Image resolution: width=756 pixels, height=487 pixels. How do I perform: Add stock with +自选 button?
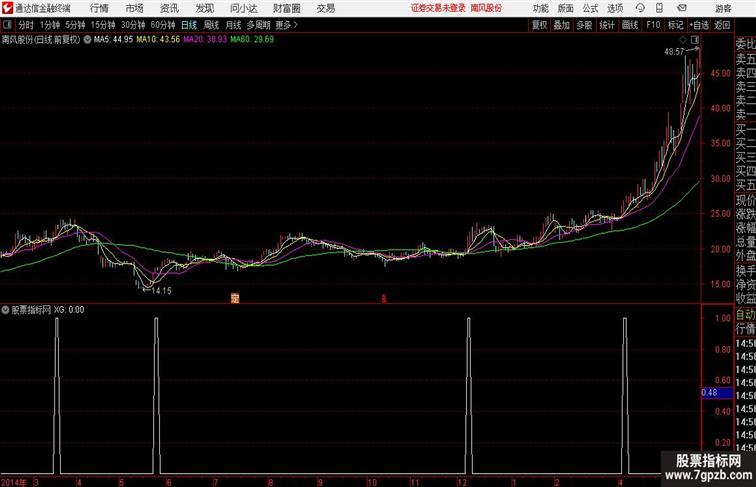pos(699,25)
